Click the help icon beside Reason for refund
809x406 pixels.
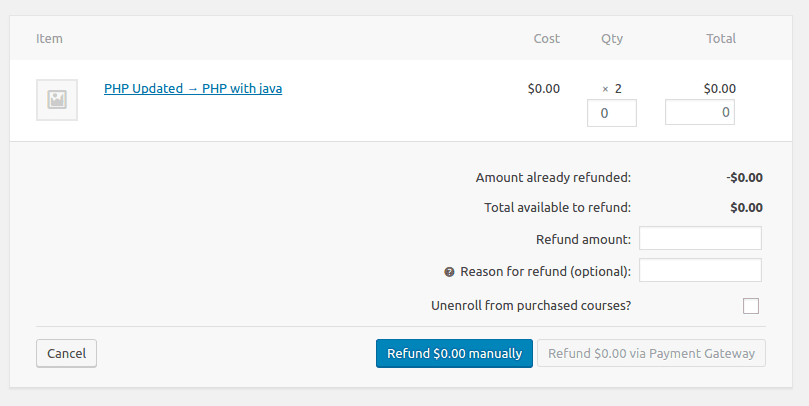click(x=449, y=272)
